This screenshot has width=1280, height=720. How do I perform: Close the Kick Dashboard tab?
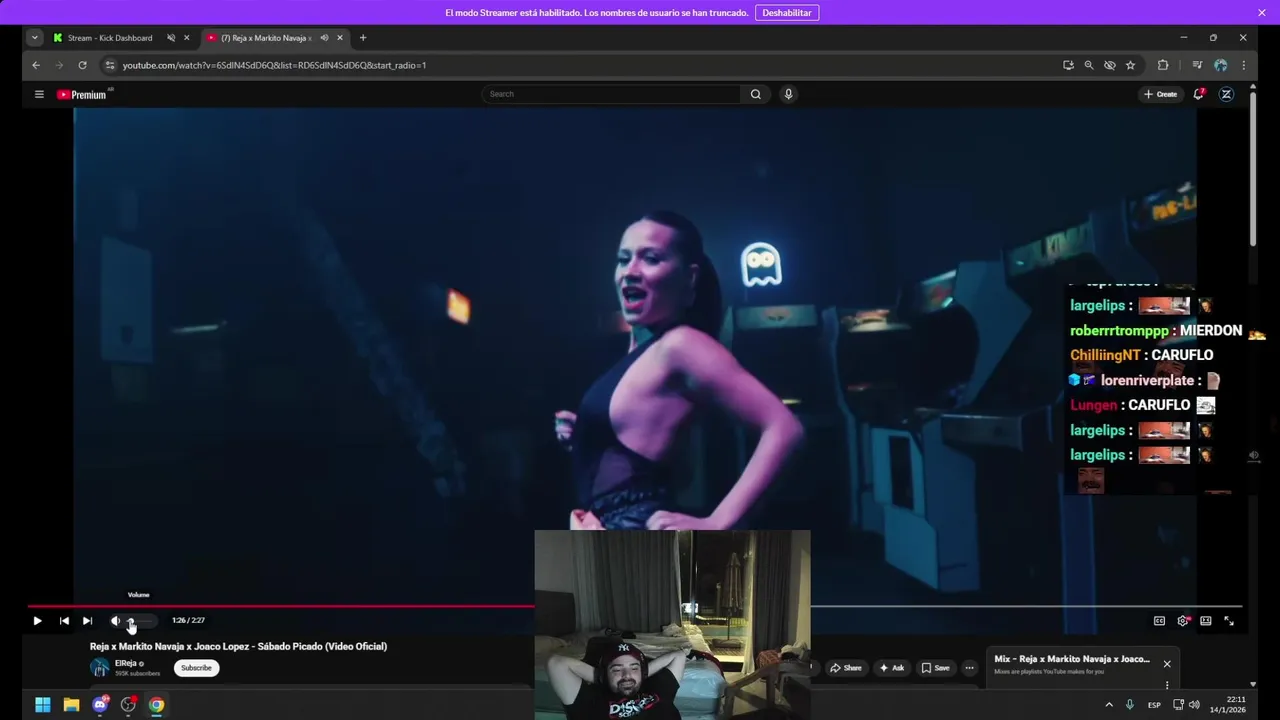coord(186,38)
